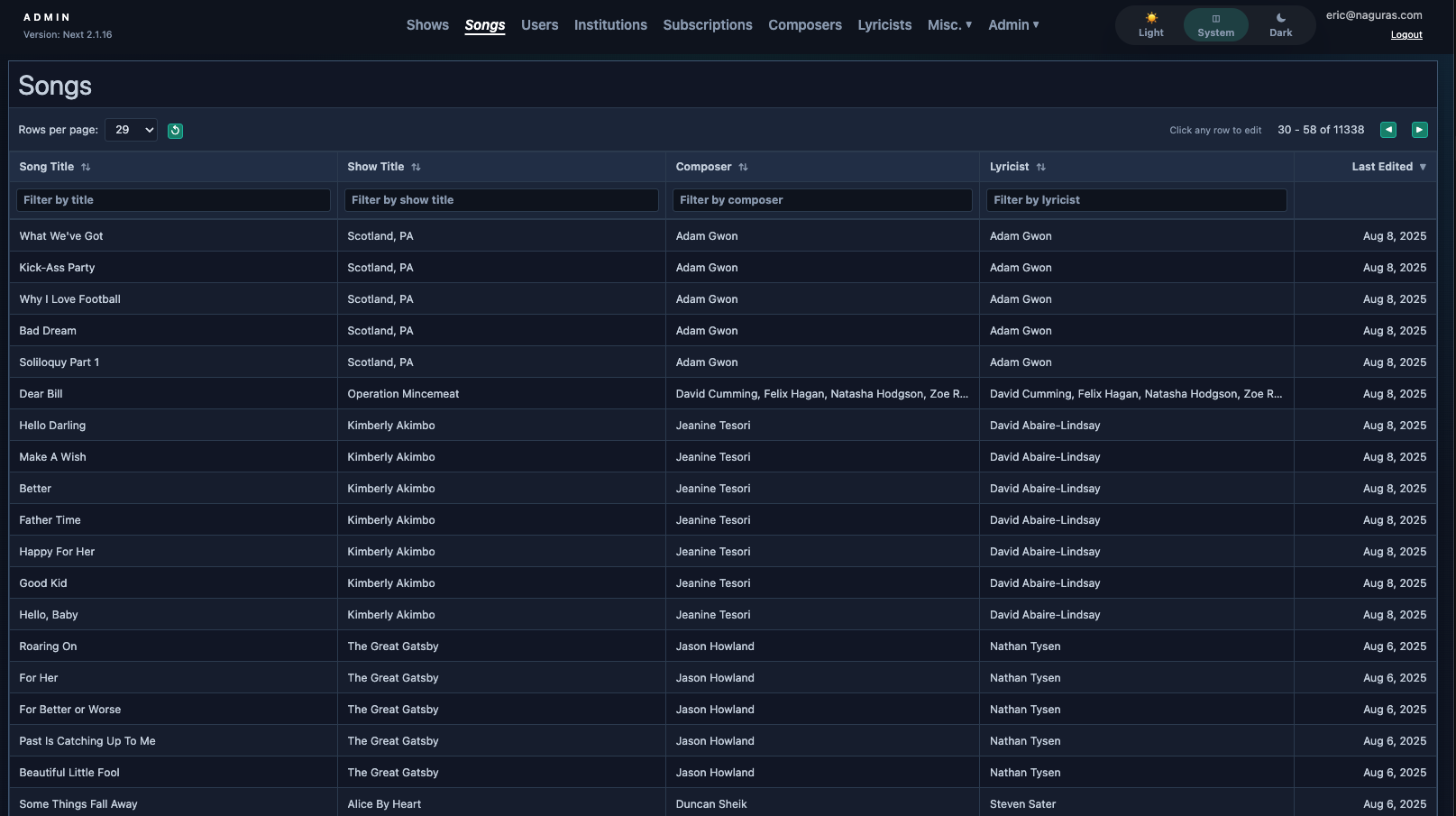The width and height of the screenshot is (1456, 816).
Task: Navigate to Composers
Action: (805, 25)
